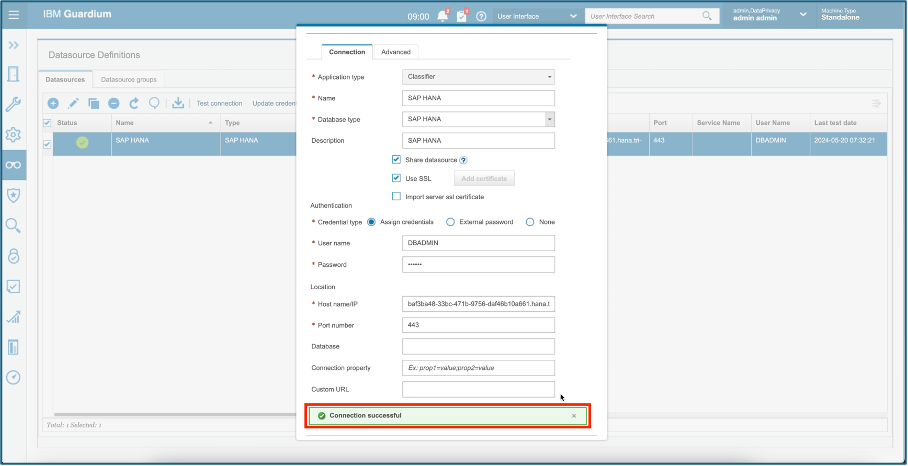Image resolution: width=908 pixels, height=466 pixels.
Task: Switch to the Advanced tab
Action: [396, 52]
